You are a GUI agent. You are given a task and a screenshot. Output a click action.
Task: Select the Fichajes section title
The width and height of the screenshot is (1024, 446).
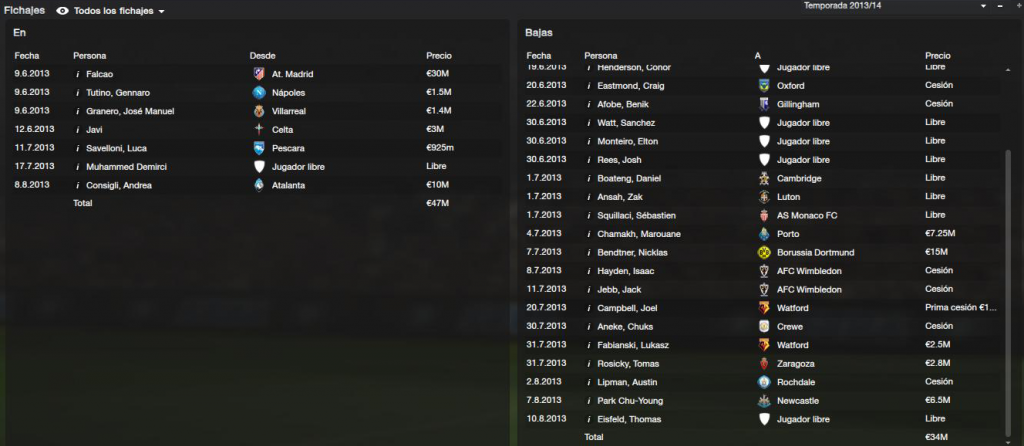pyautogui.click(x=25, y=10)
